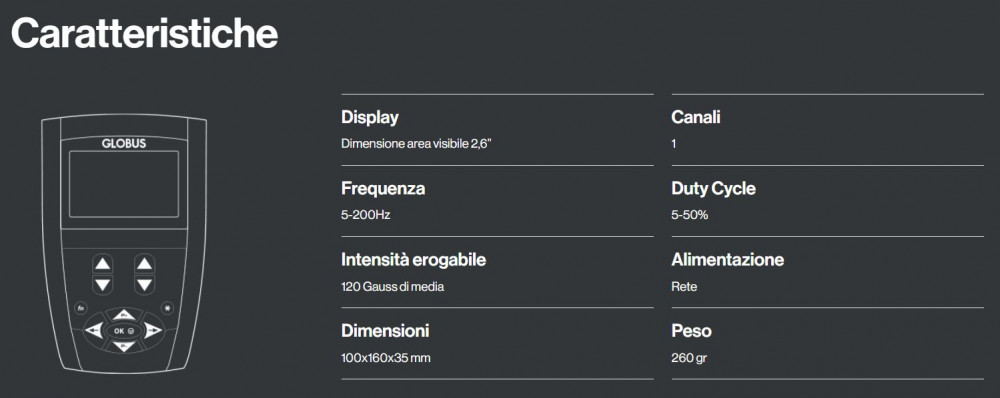
Task: Click the right down-arrow button on the device
Action: click(145, 284)
